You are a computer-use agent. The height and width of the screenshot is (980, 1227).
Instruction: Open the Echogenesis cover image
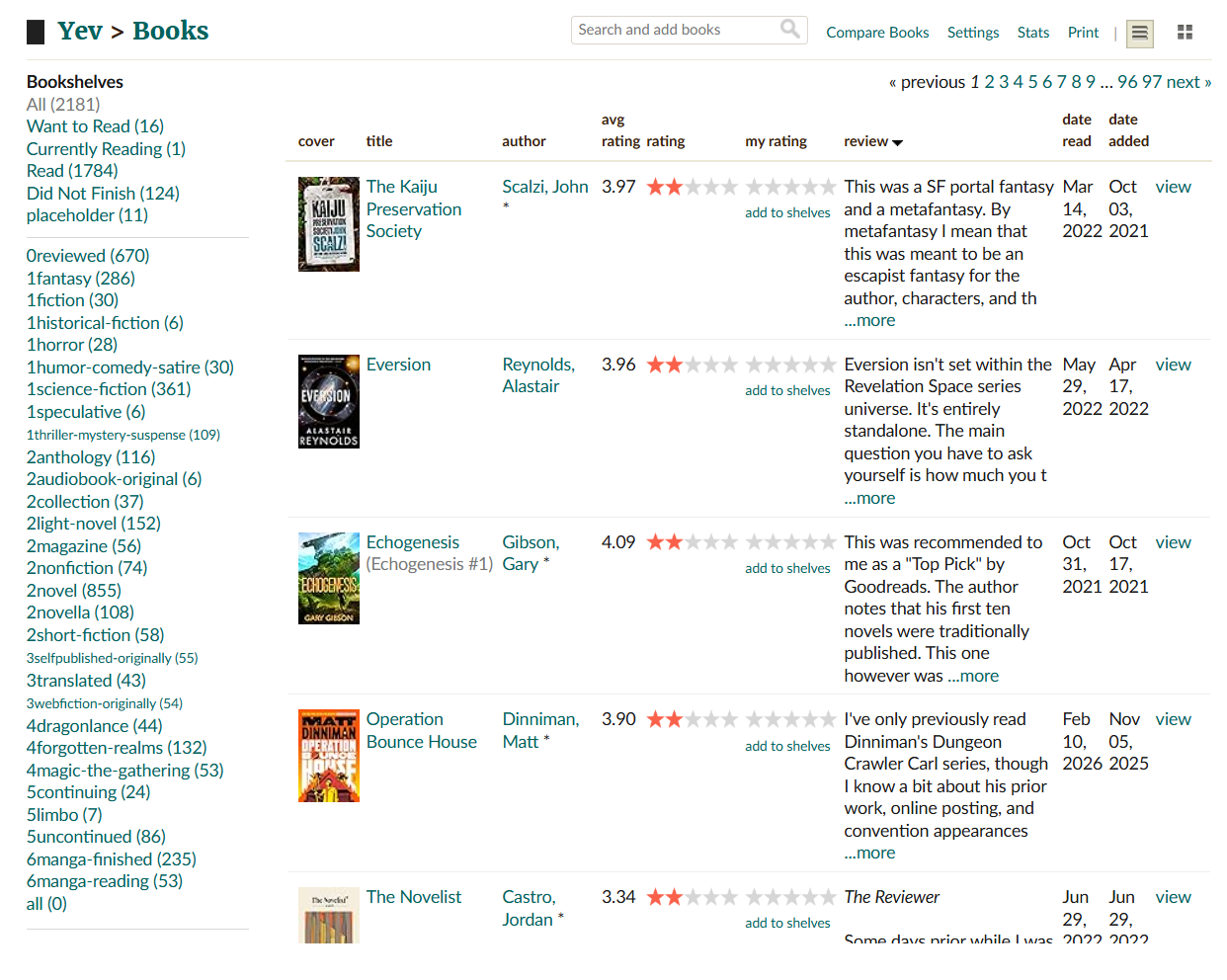[329, 579]
